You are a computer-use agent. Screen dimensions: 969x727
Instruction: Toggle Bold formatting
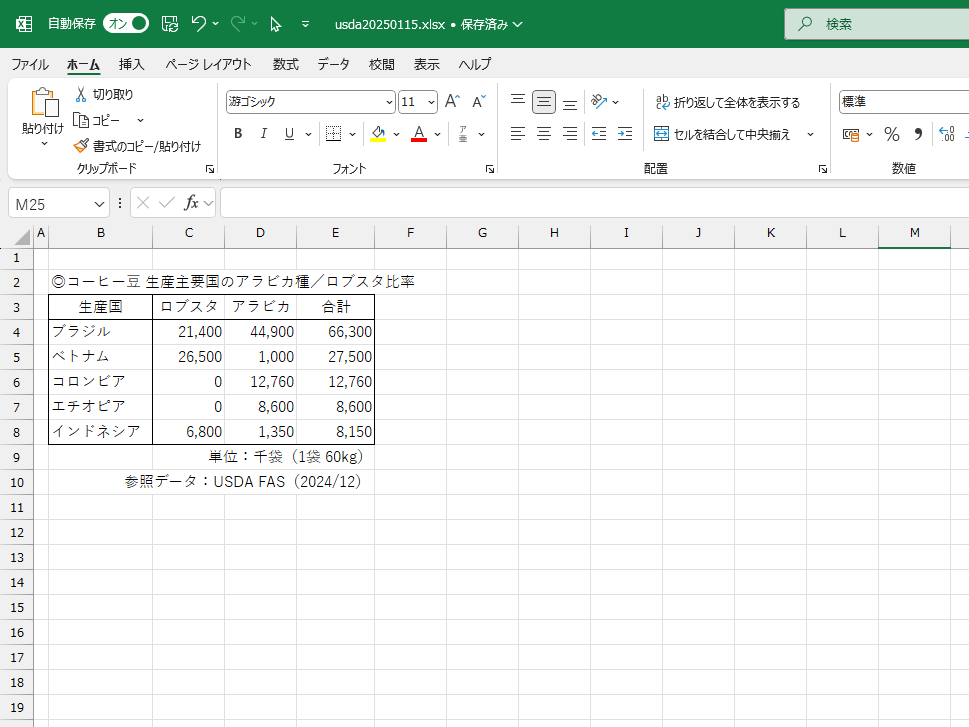(x=238, y=134)
